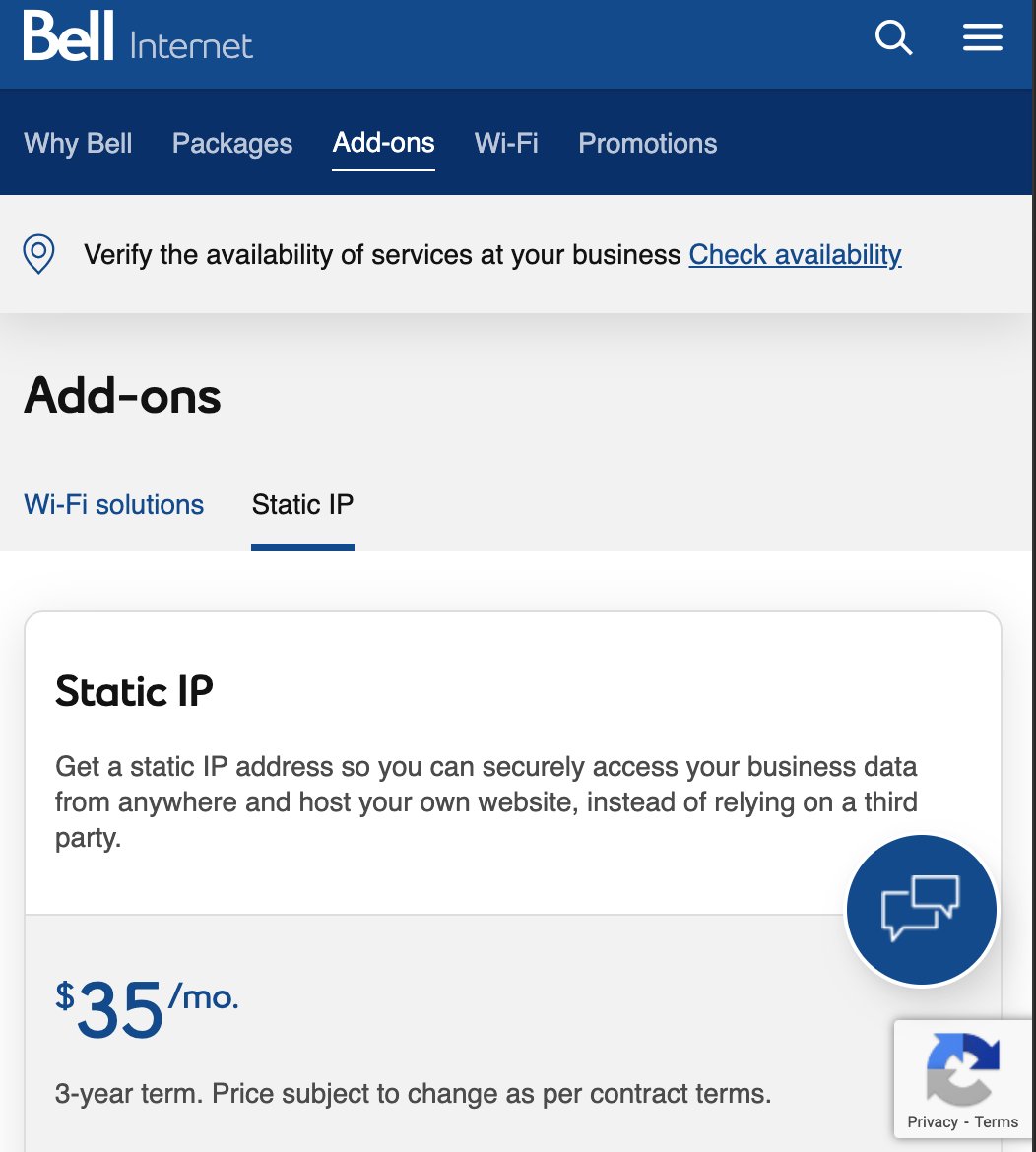Open the Wi-Fi navigation item
The width and height of the screenshot is (1036, 1152).
click(x=506, y=143)
